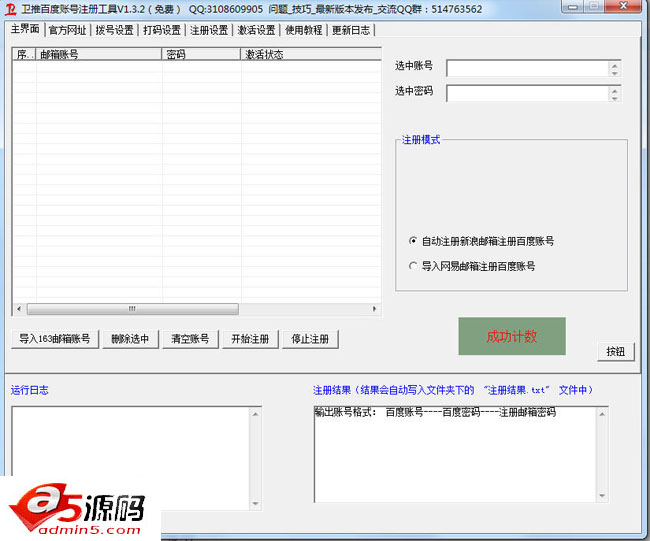Open the 拨号设置 tab
Viewport: 650px width, 541px height.
pyautogui.click(x=114, y=30)
